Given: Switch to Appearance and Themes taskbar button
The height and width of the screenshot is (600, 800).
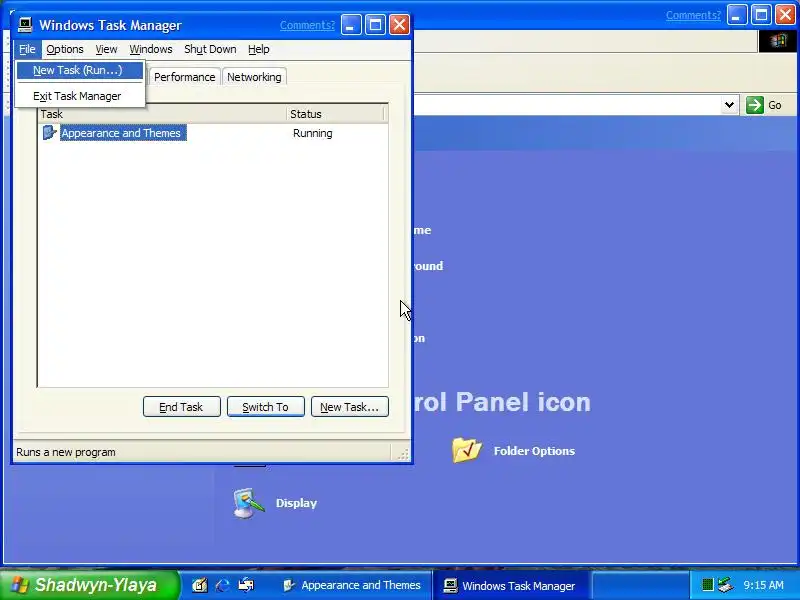Looking at the screenshot, I should coord(353,585).
